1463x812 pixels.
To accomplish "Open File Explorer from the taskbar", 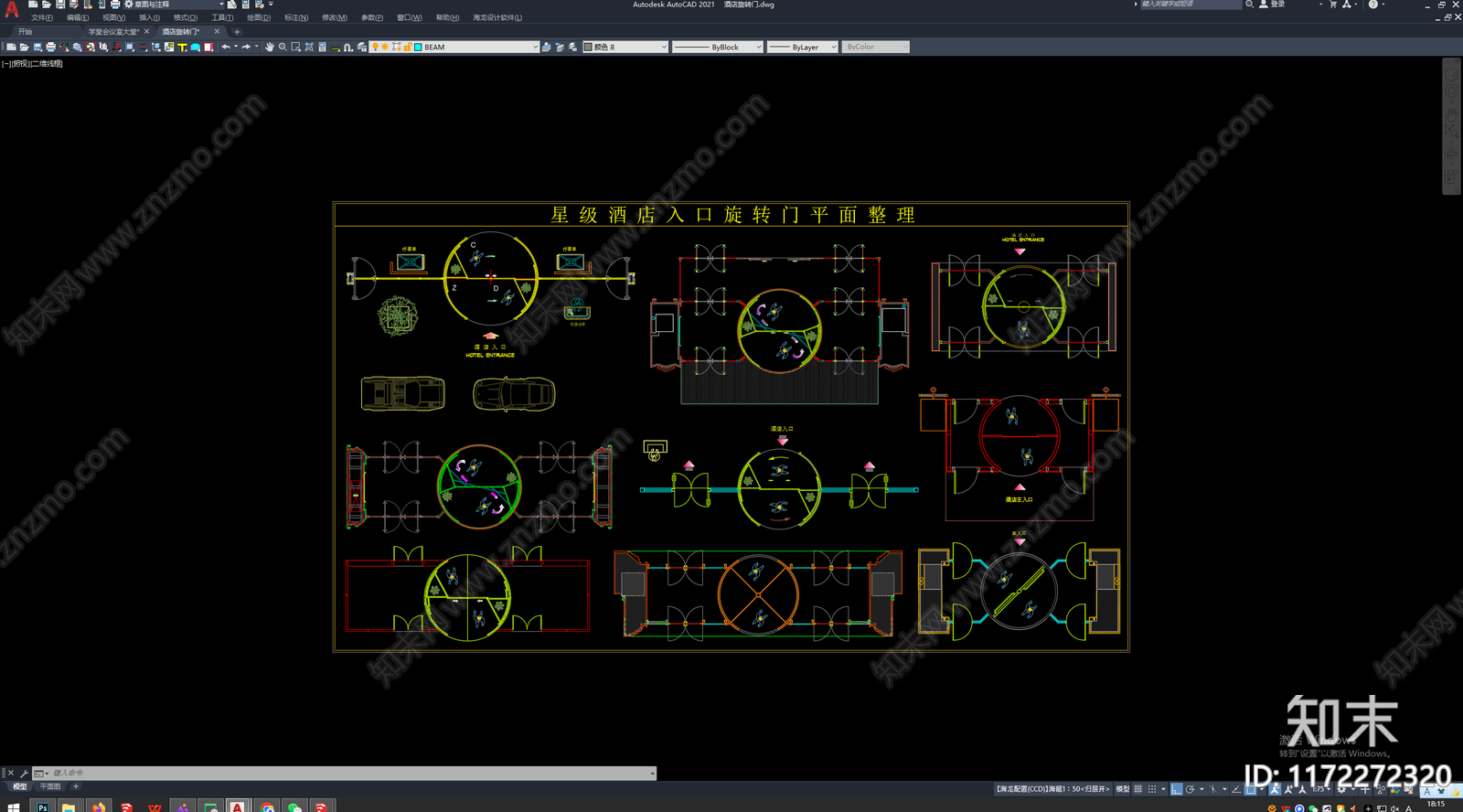I will [69, 807].
